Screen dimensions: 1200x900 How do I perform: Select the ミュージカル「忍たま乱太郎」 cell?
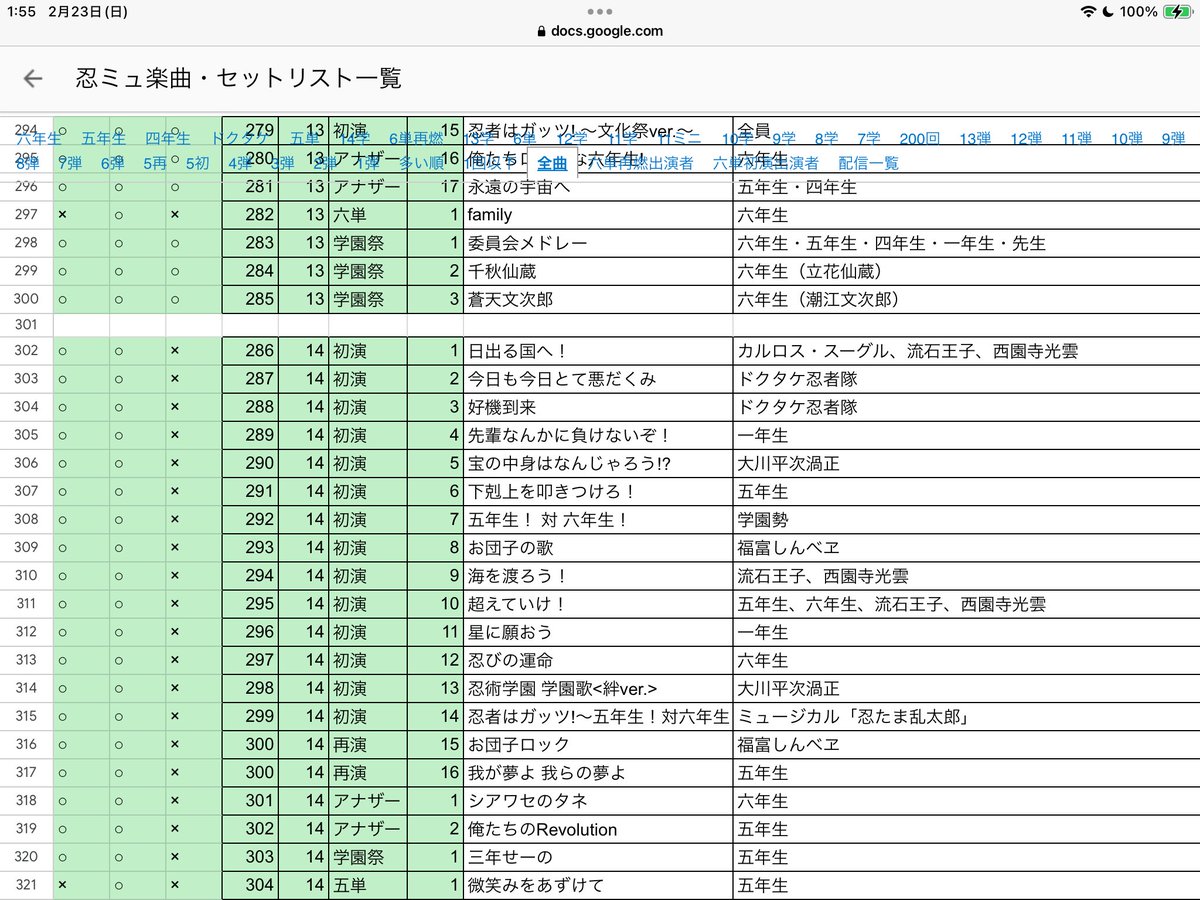(x=966, y=717)
